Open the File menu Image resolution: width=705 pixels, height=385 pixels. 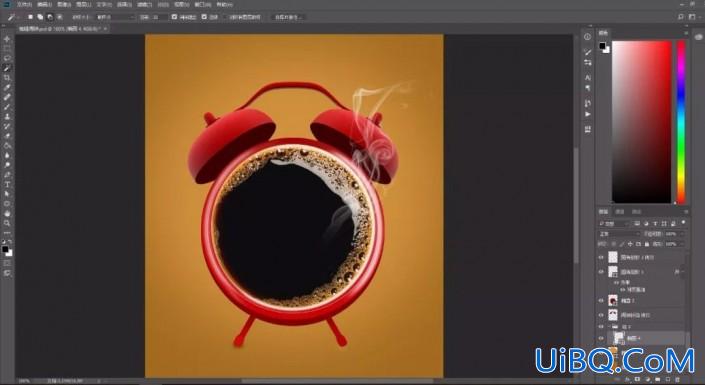(x=24, y=4)
